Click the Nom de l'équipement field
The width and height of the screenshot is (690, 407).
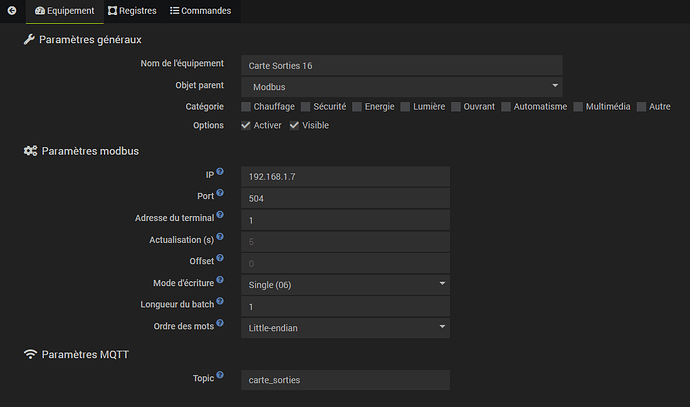pos(401,65)
